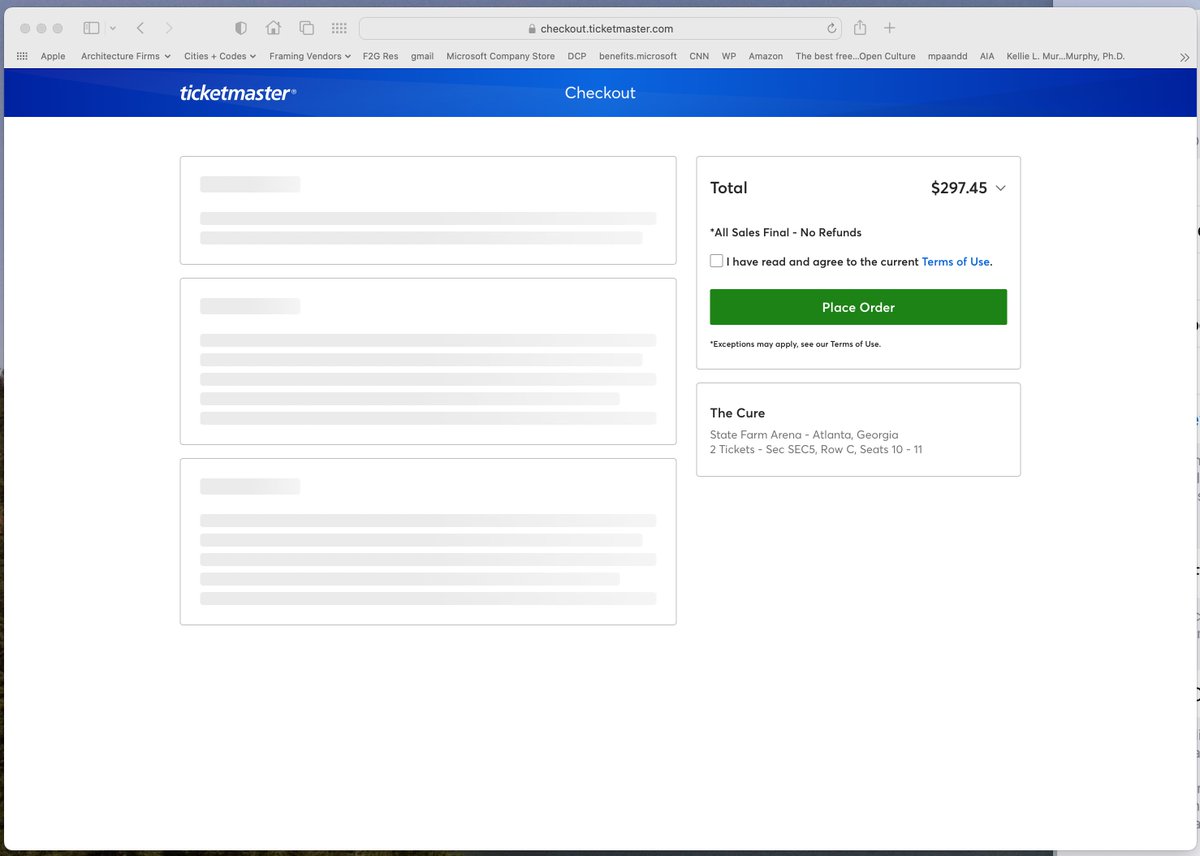This screenshot has width=1200, height=856.
Task: Click the All Sales Final - No Refunds notice
Action: [785, 232]
